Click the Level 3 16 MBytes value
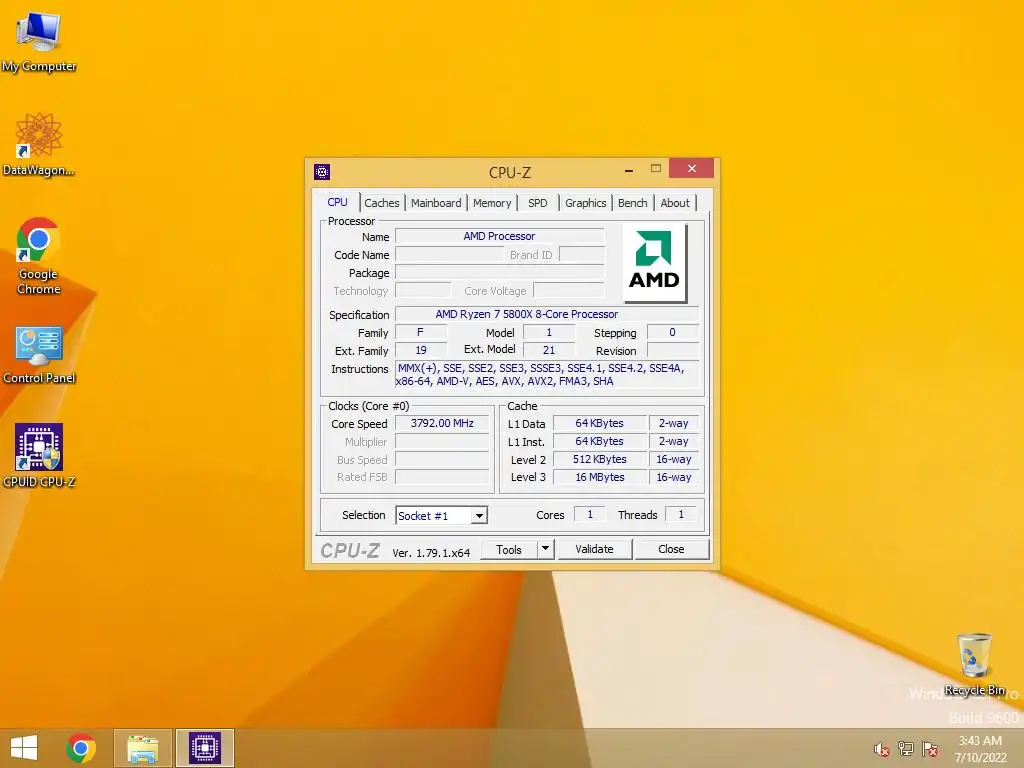This screenshot has width=1024, height=768. click(x=600, y=477)
